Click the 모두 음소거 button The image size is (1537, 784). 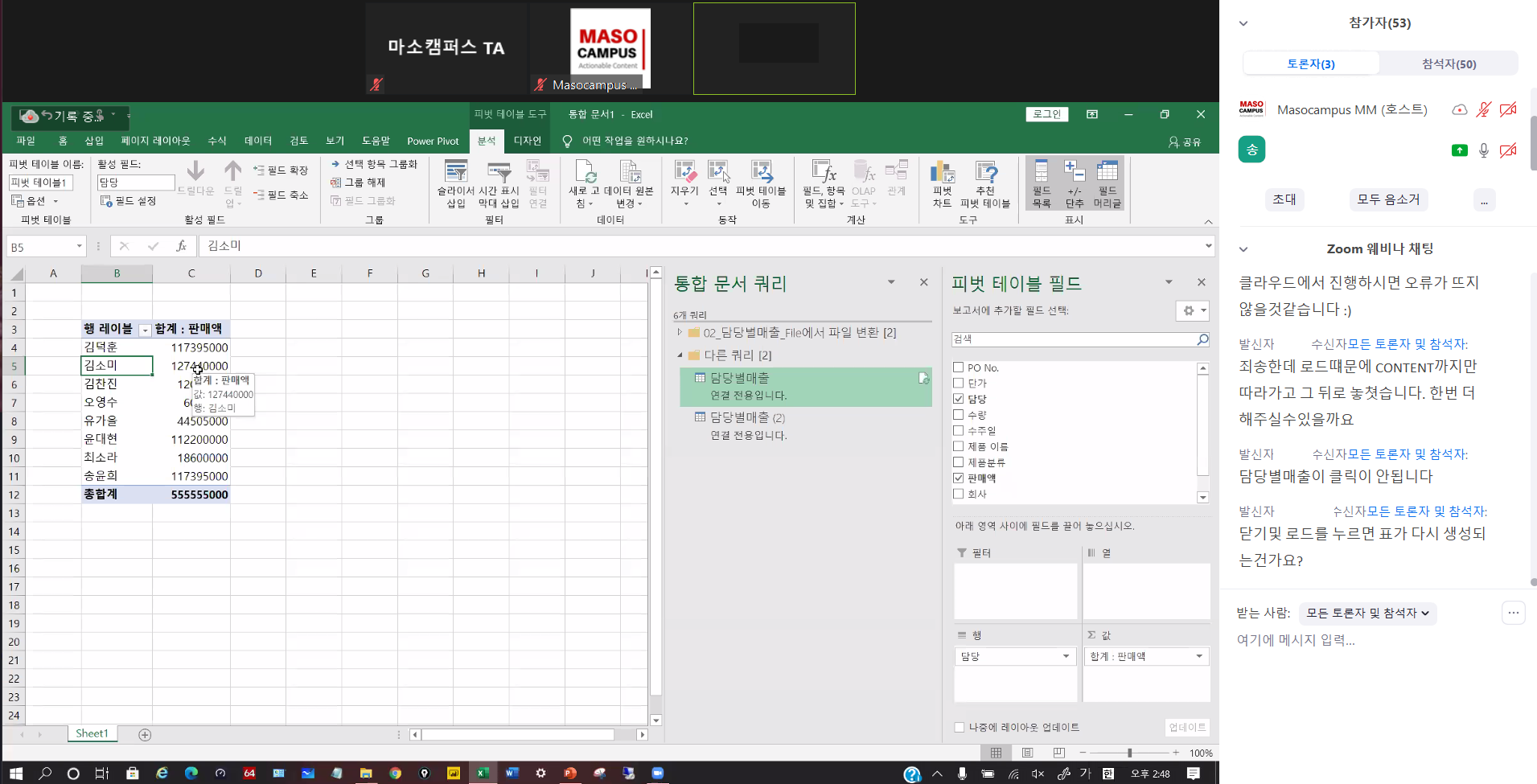click(x=1388, y=199)
